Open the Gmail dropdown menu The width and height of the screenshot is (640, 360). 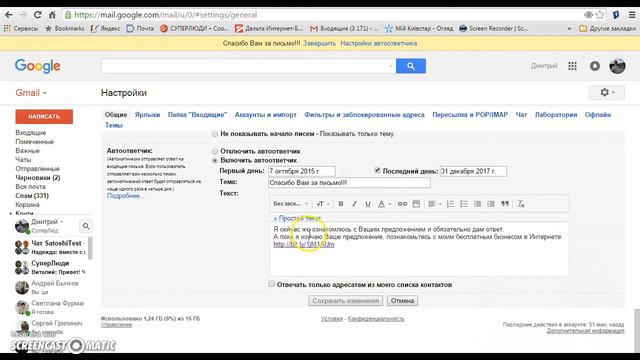tap(31, 93)
